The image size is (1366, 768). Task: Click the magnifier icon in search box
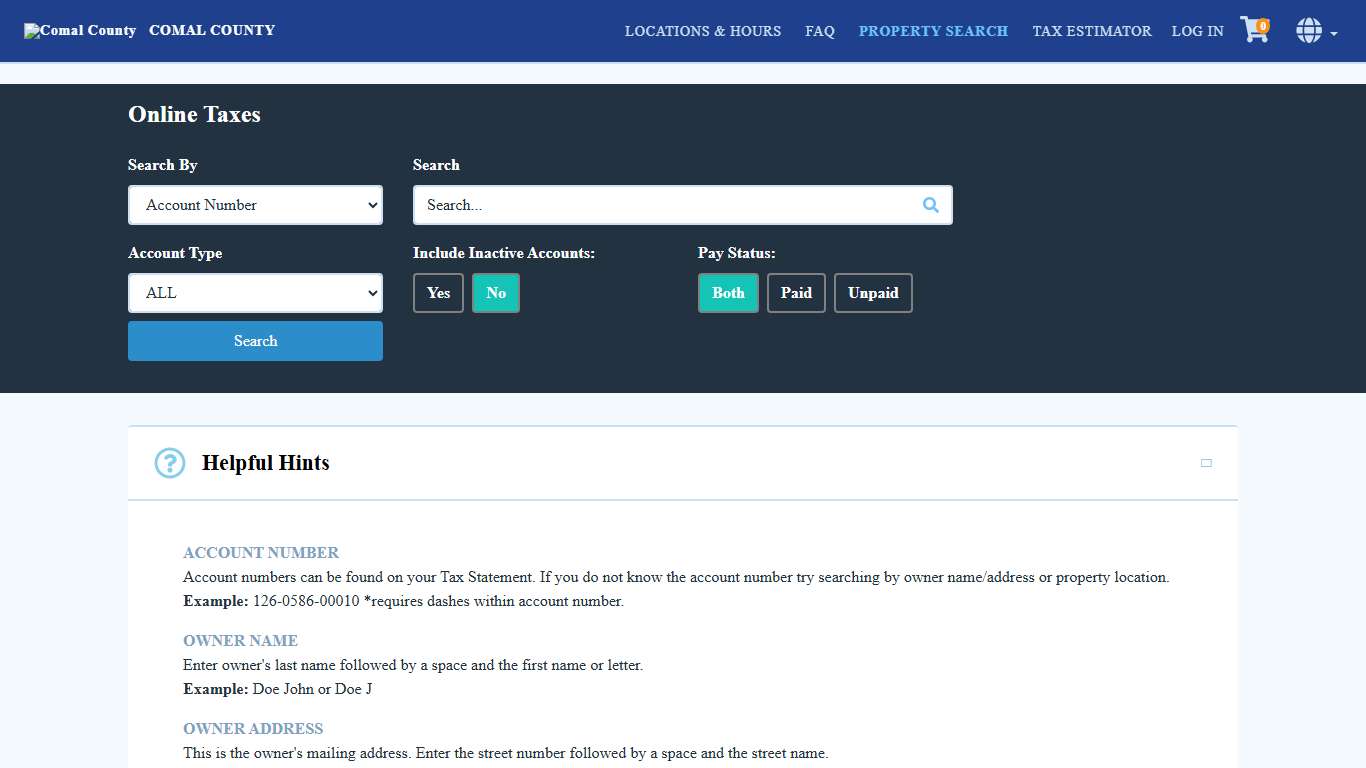(x=930, y=205)
